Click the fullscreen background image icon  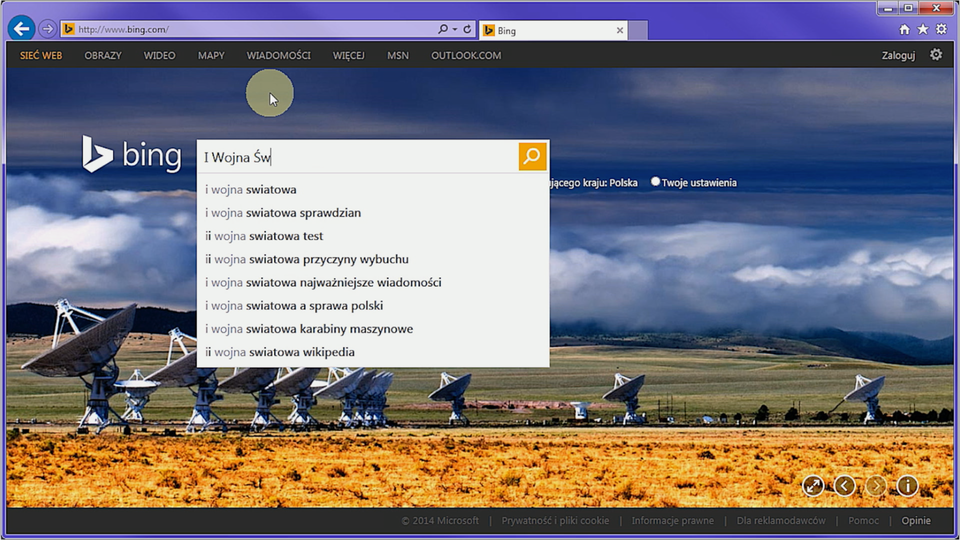coord(813,486)
